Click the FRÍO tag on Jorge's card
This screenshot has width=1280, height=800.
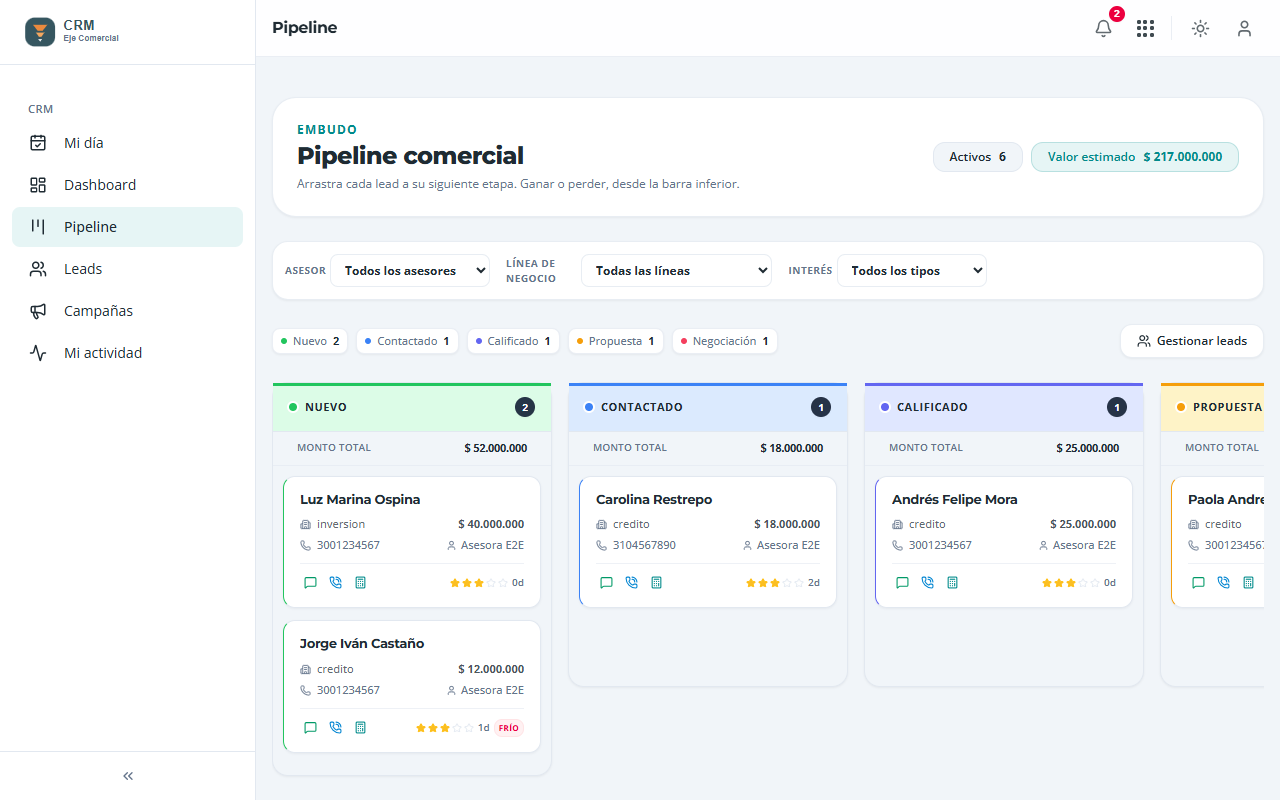pyautogui.click(x=509, y=728)
